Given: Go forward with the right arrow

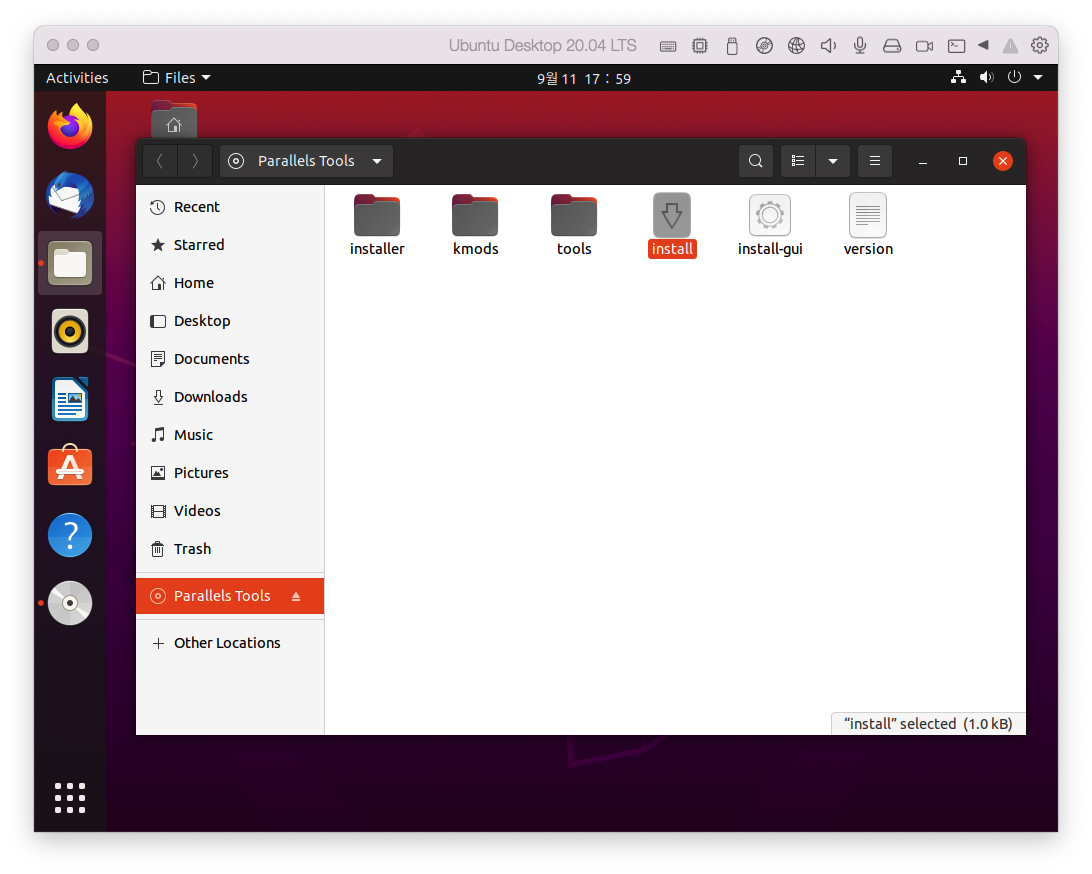Looking at the screenshot, I should (195, 162).
